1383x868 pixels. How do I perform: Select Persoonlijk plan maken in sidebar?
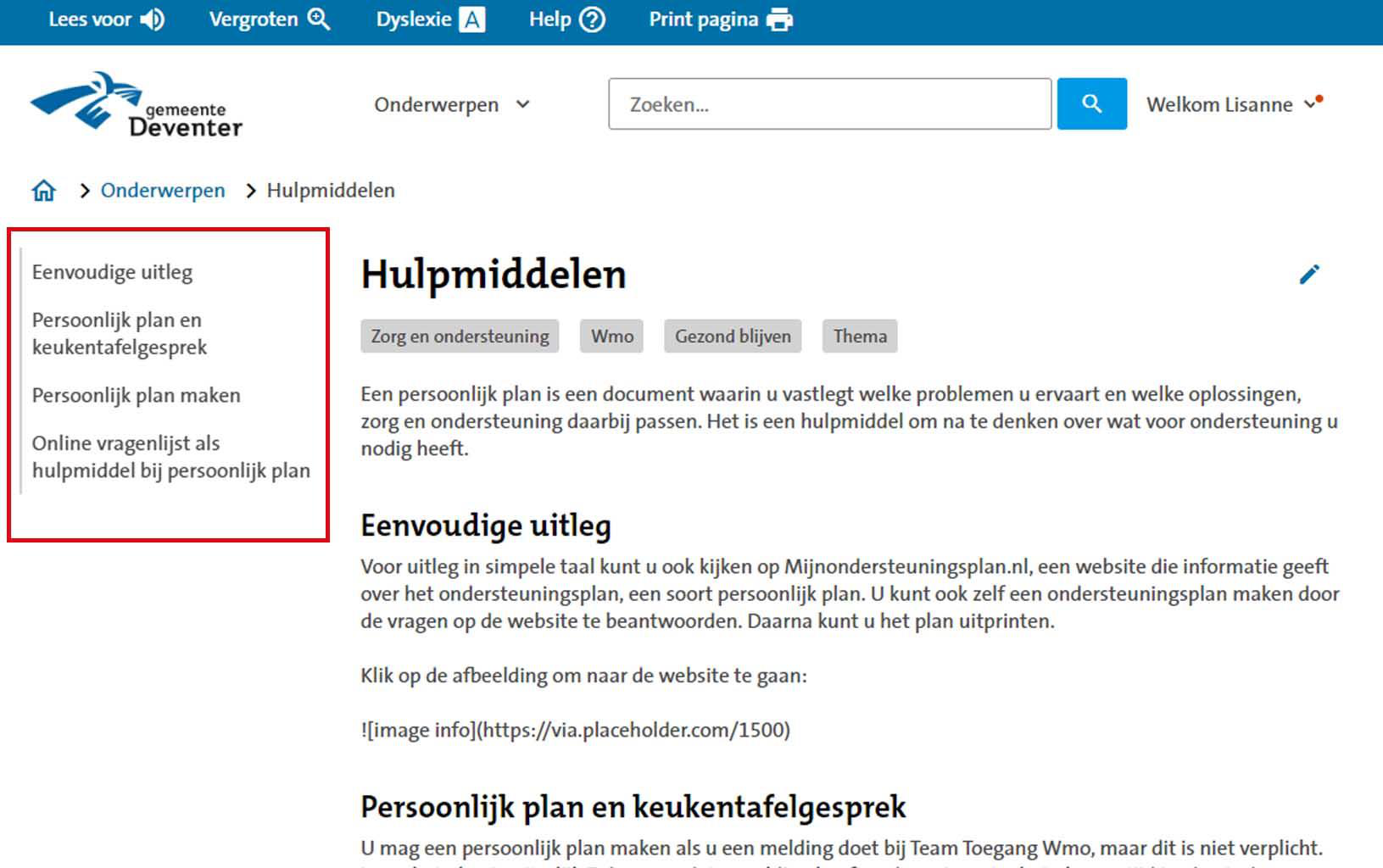pyautogui.click(x=136, y=395)
